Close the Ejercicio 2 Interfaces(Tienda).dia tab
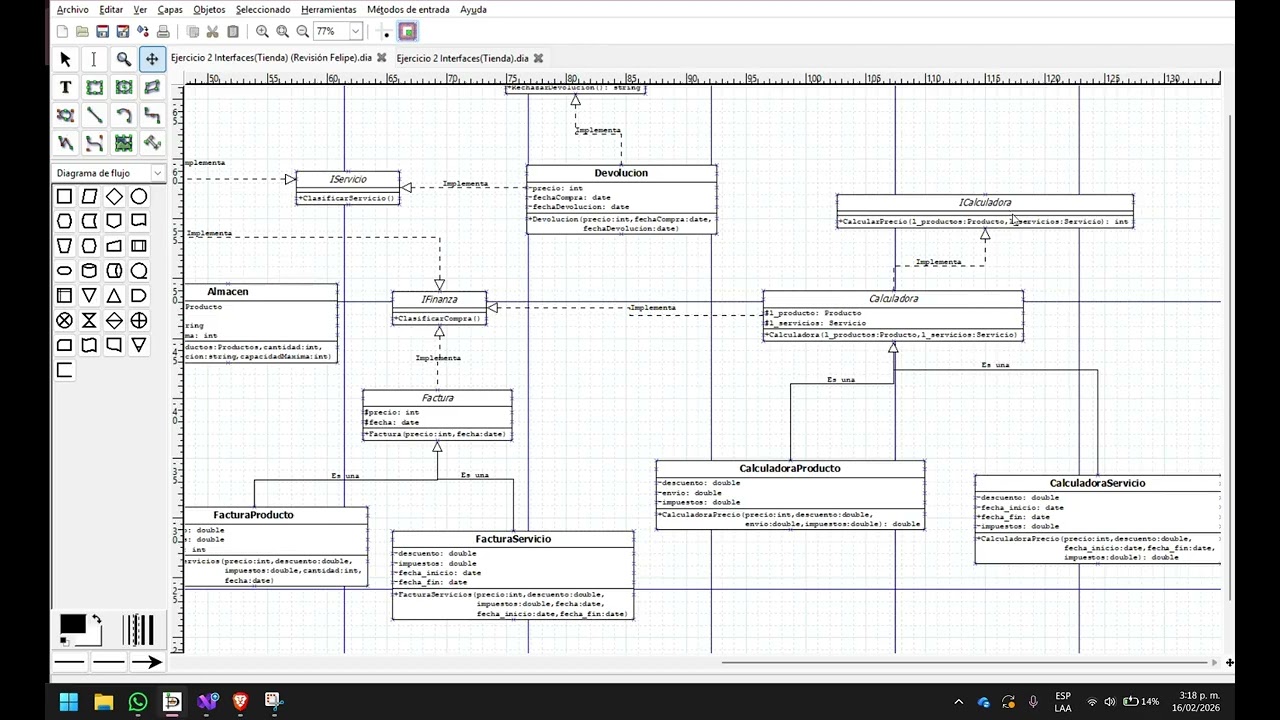The width and height of the screenshot is (1280, 720). pos(538,58)
